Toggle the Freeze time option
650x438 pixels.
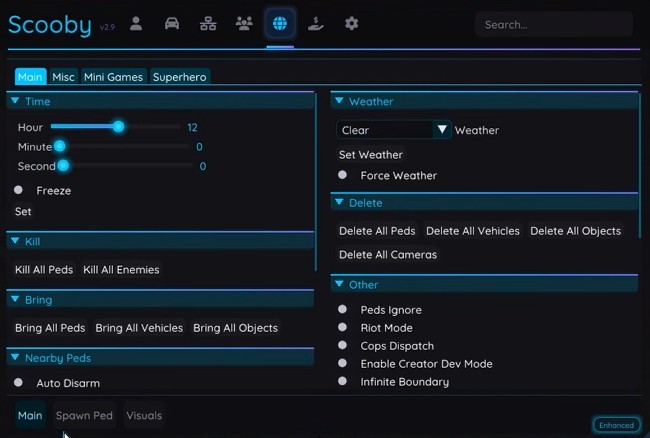18,190
